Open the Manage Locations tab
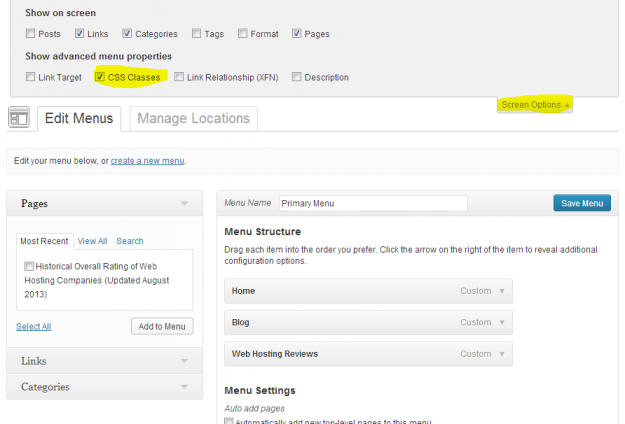The image size is (625, 424). (193, 119)
